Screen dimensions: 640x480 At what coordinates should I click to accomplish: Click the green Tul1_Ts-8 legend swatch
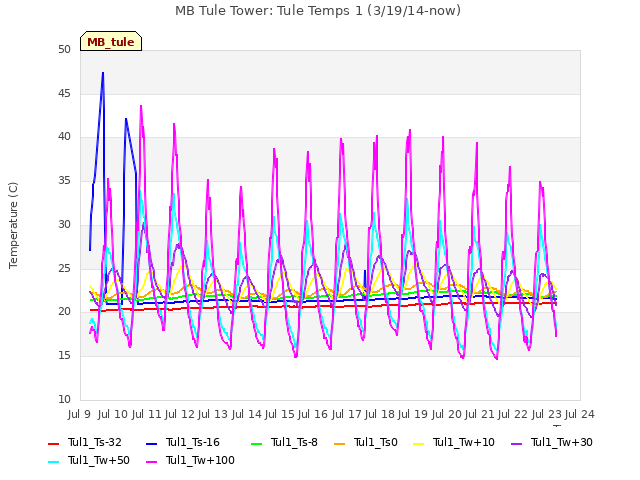tap(256, 443)
